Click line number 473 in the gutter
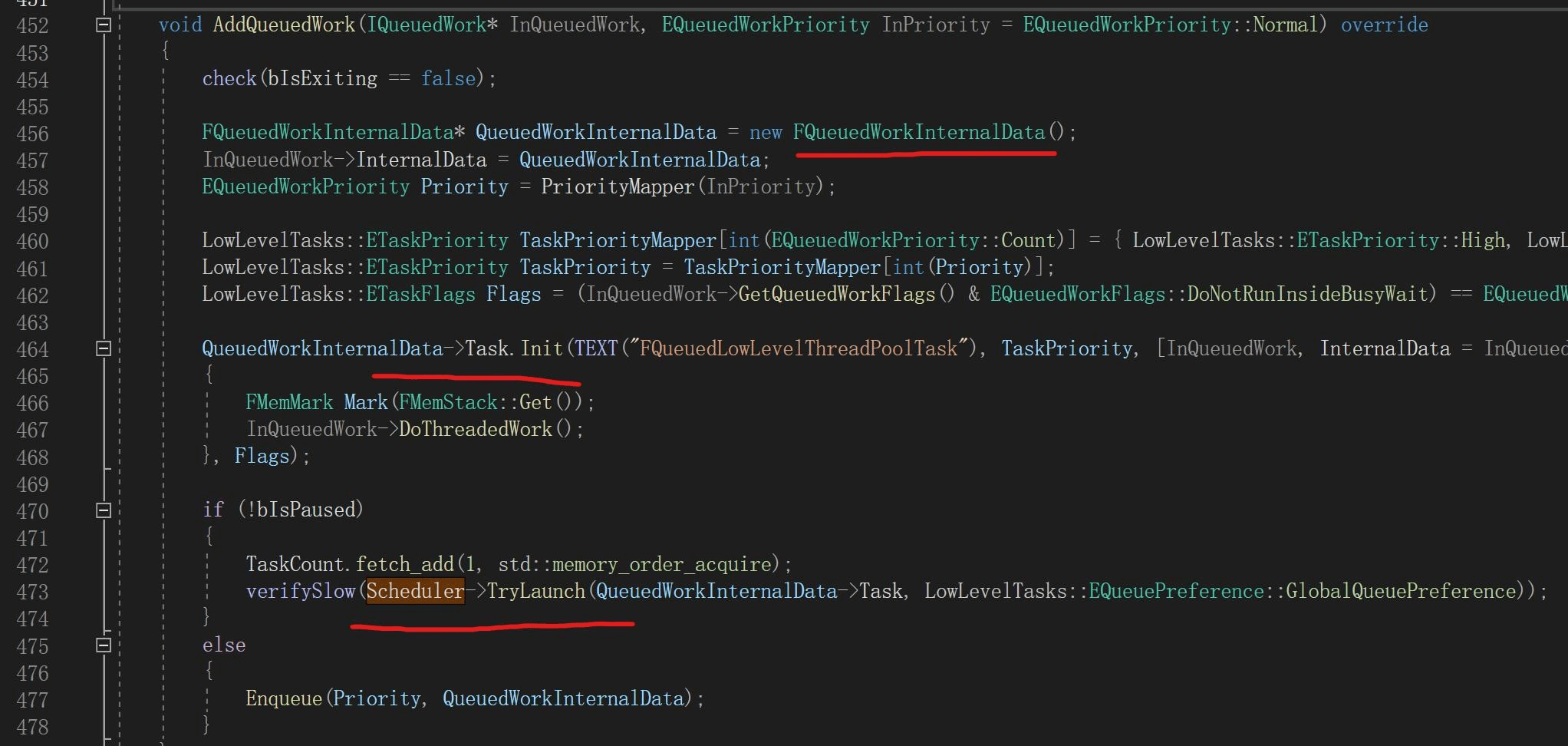Image resolution: width=1568 pixels, height=746 pixels. pos(32,592)
